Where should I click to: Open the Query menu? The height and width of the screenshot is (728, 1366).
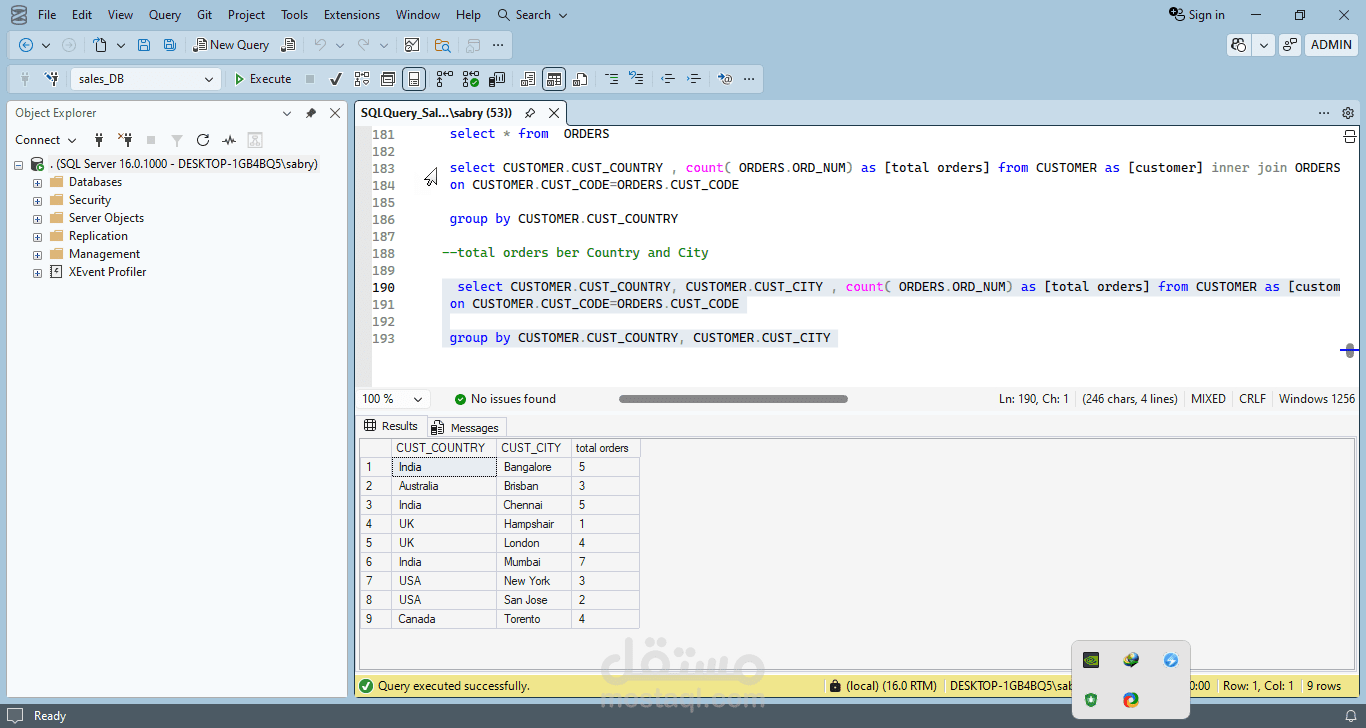[165, 15]
